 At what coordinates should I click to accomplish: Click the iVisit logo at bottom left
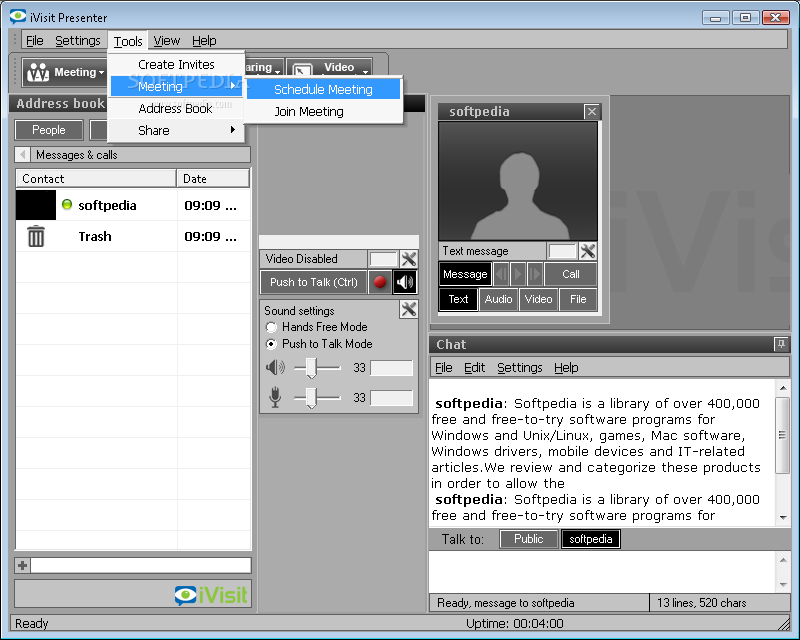tap(211, 595)
